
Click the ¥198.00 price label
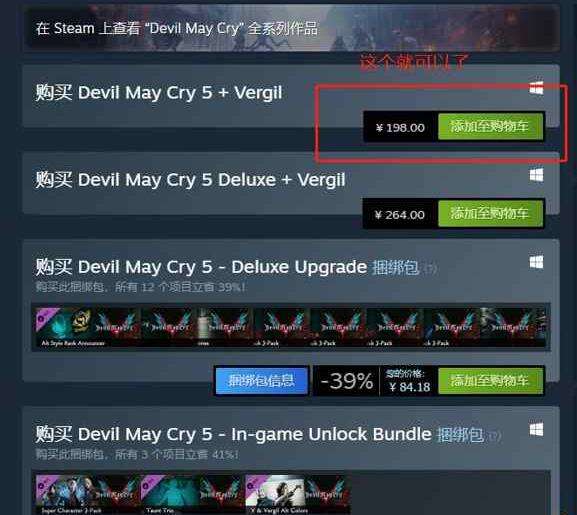pyautogui.click(x=400, y=128)
